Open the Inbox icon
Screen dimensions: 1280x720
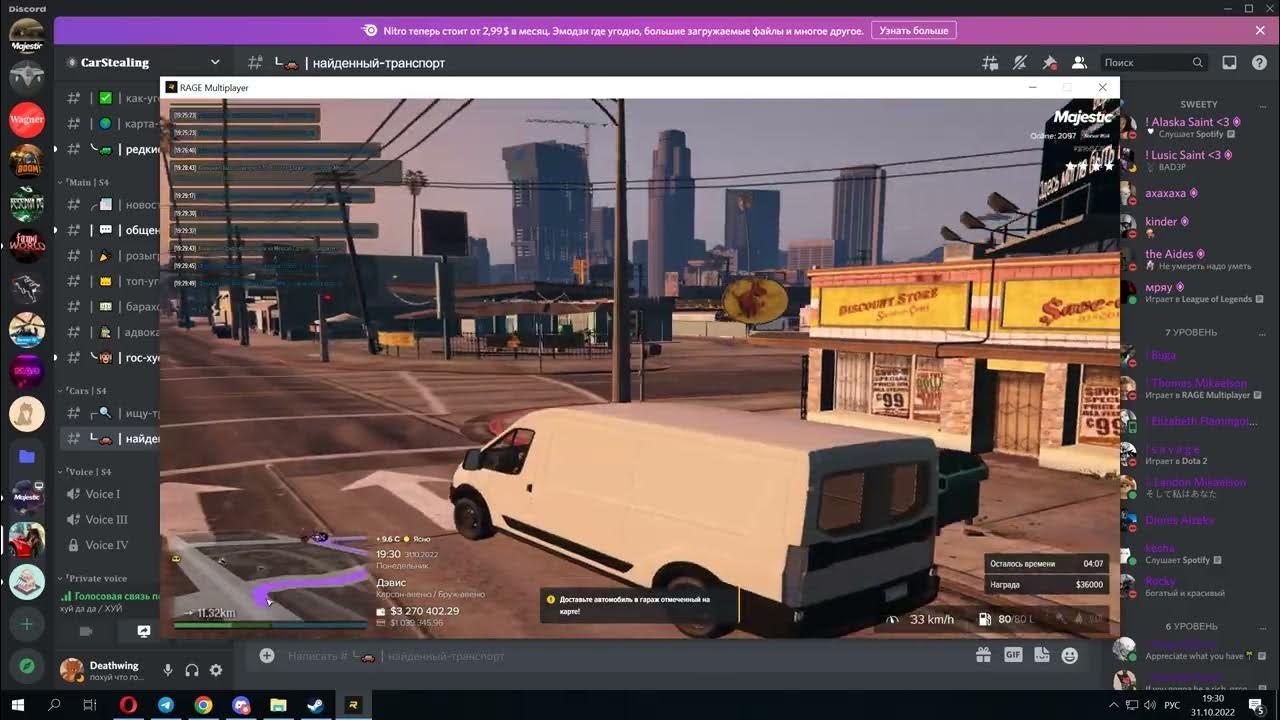(x=1230, y=62)
